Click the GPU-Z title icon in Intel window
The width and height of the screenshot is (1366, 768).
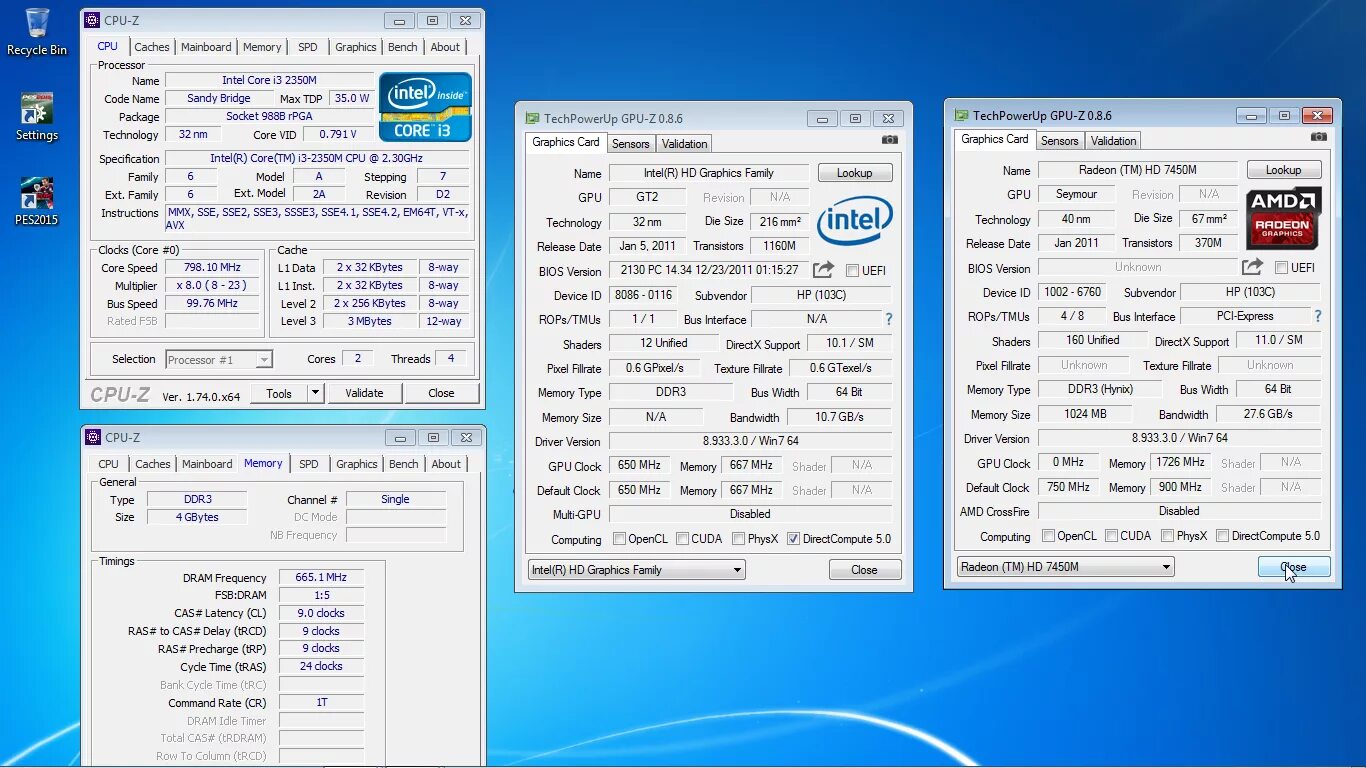(x=533, y=118)
